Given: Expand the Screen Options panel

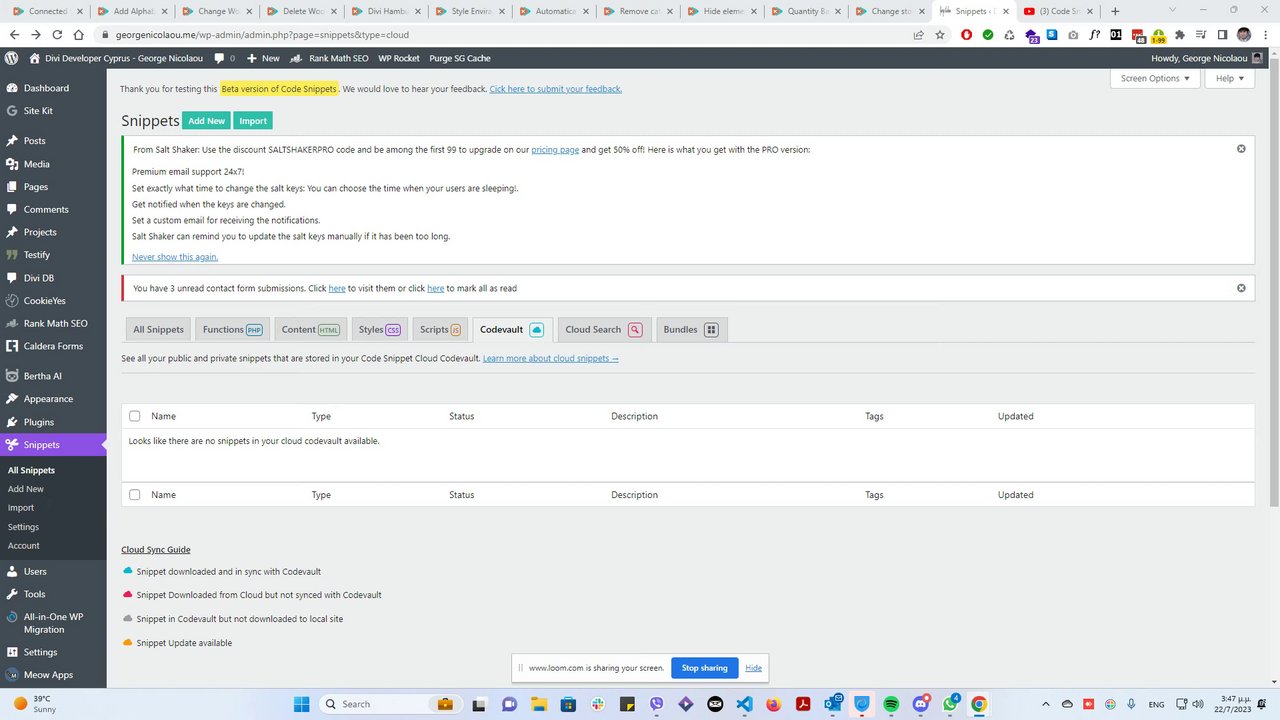Looking at the screenshot, I should (x=1155, y=78).
